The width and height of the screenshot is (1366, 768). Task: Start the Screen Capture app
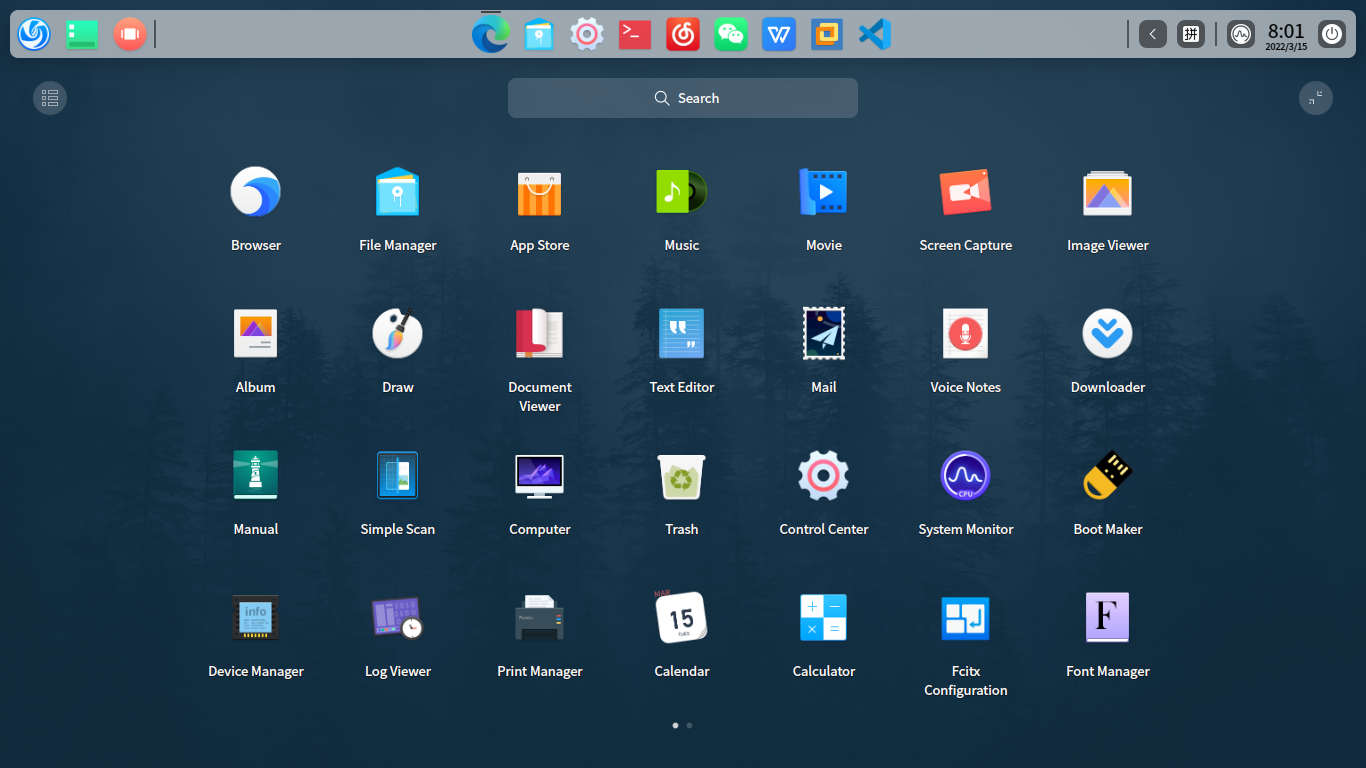966,192
